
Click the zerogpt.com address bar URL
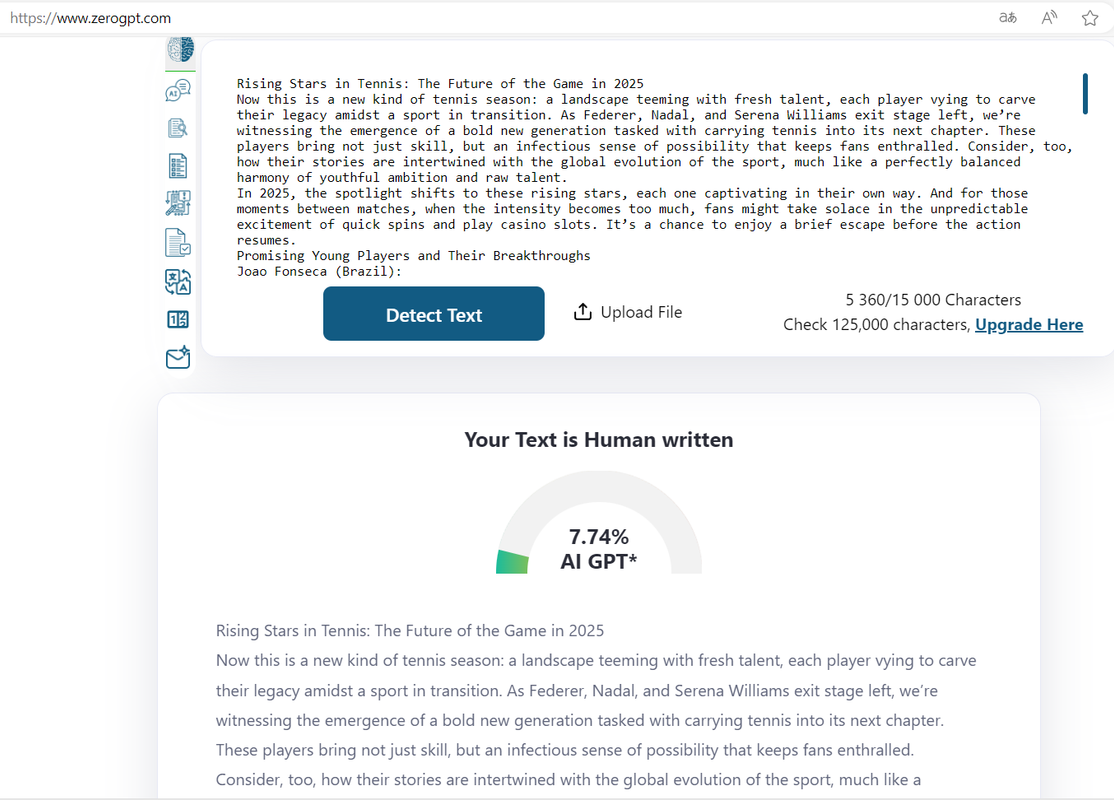(90, 18)
